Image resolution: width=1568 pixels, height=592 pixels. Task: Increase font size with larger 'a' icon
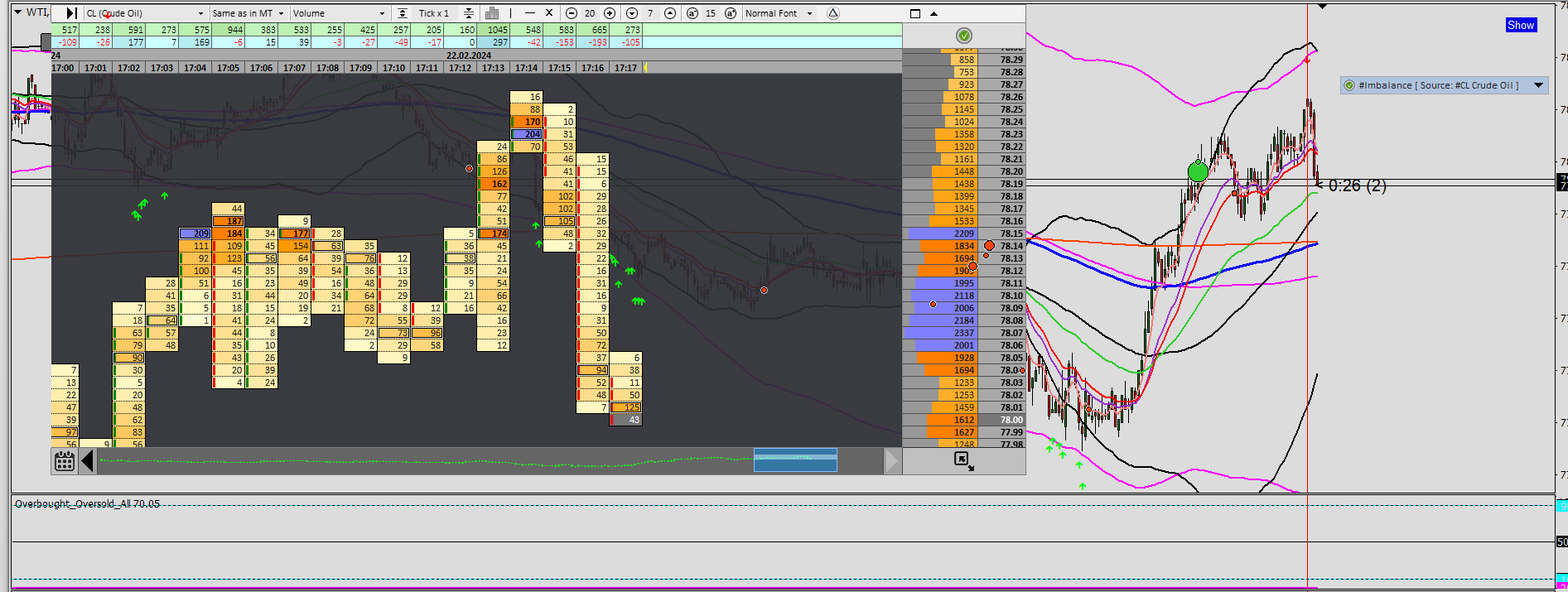pos(731,13)
